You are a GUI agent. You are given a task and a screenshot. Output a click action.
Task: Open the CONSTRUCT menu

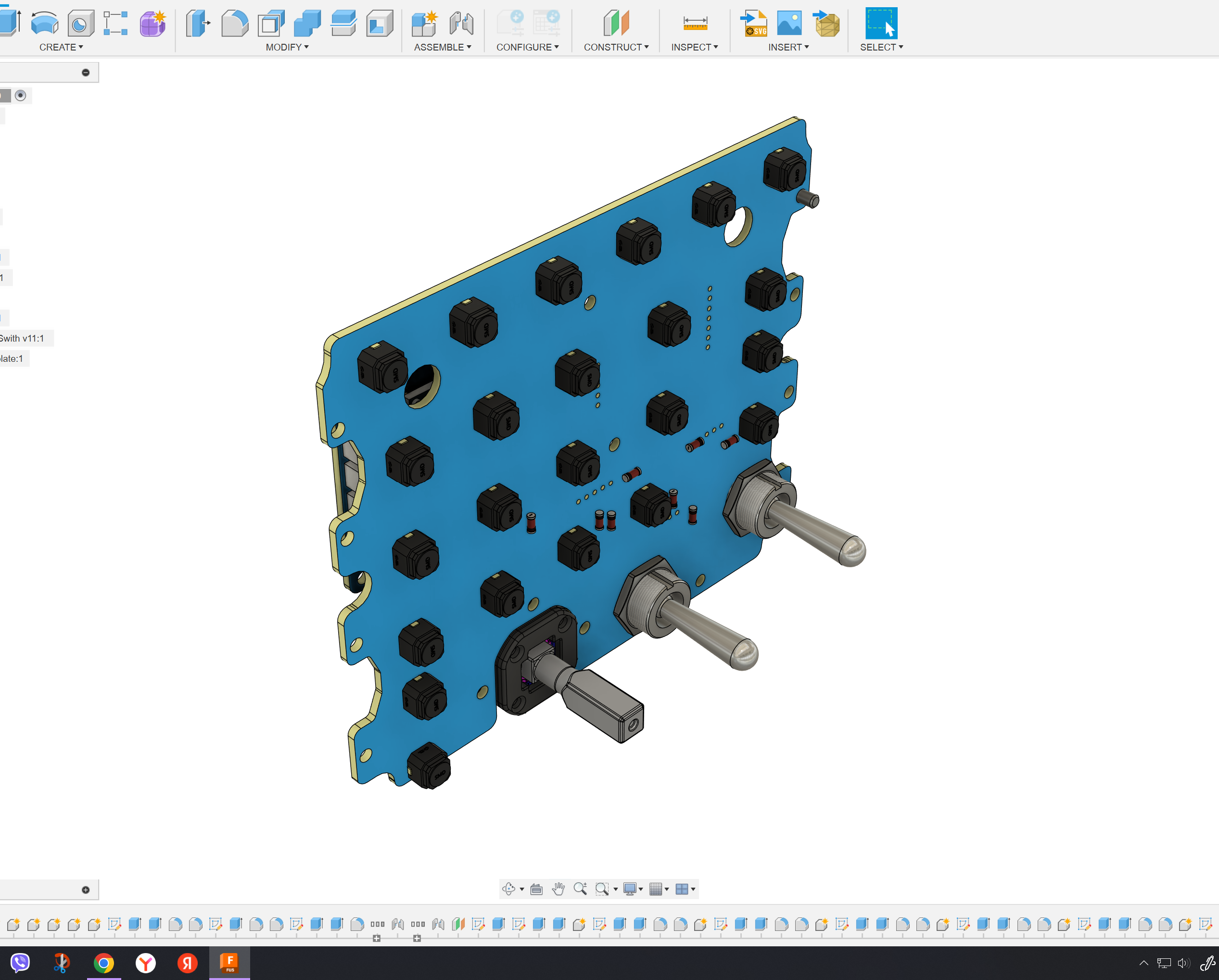coord(616,48)
